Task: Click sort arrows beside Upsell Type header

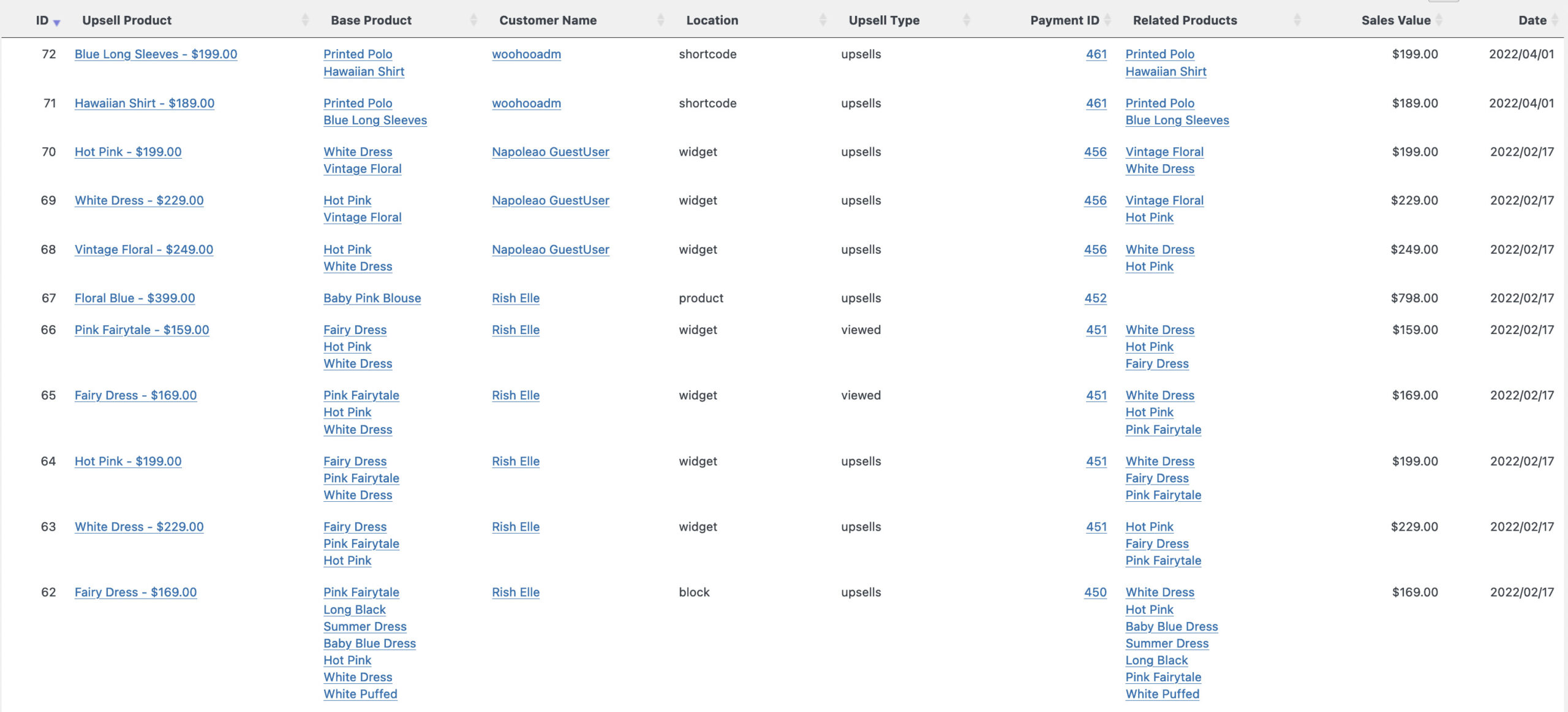Action: tap(967, 20)
